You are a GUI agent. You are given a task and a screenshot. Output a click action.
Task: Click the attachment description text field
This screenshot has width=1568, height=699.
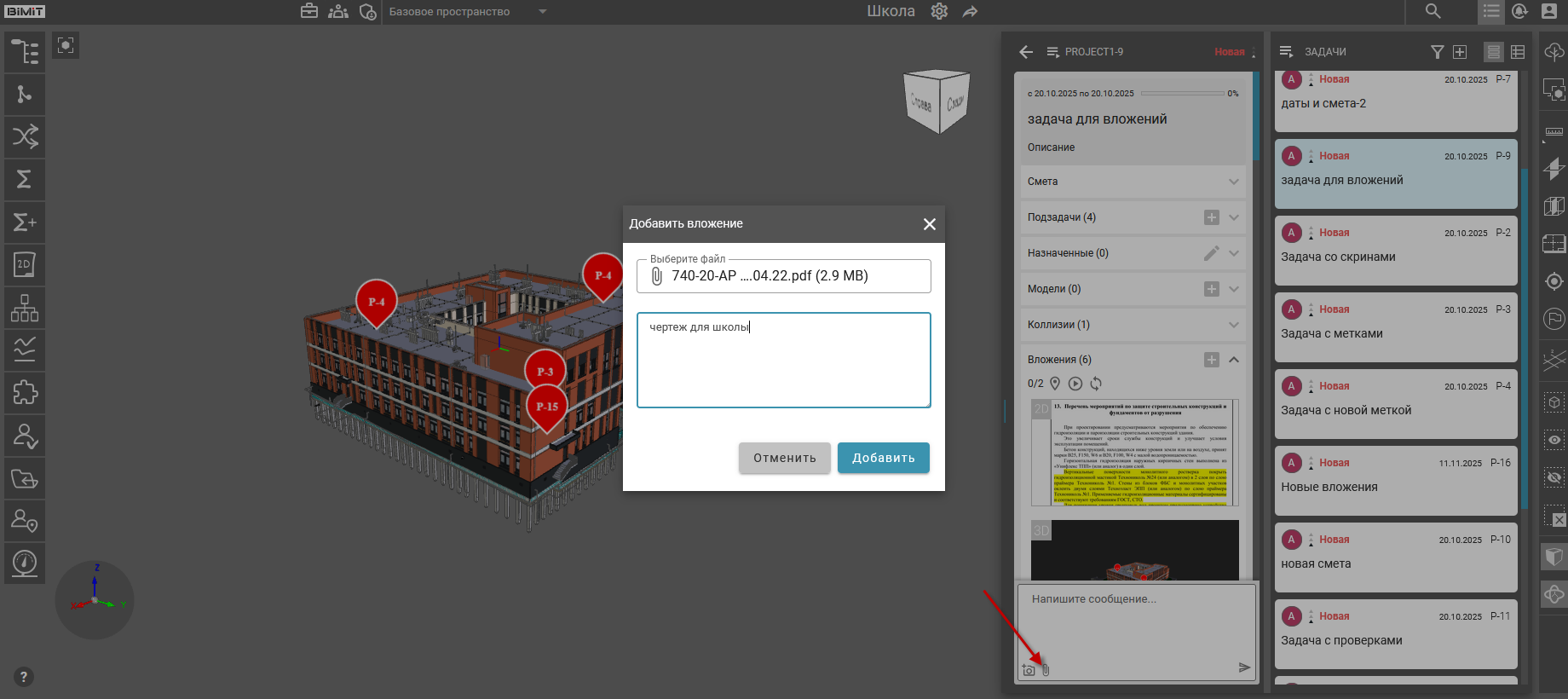coord(783,360)
